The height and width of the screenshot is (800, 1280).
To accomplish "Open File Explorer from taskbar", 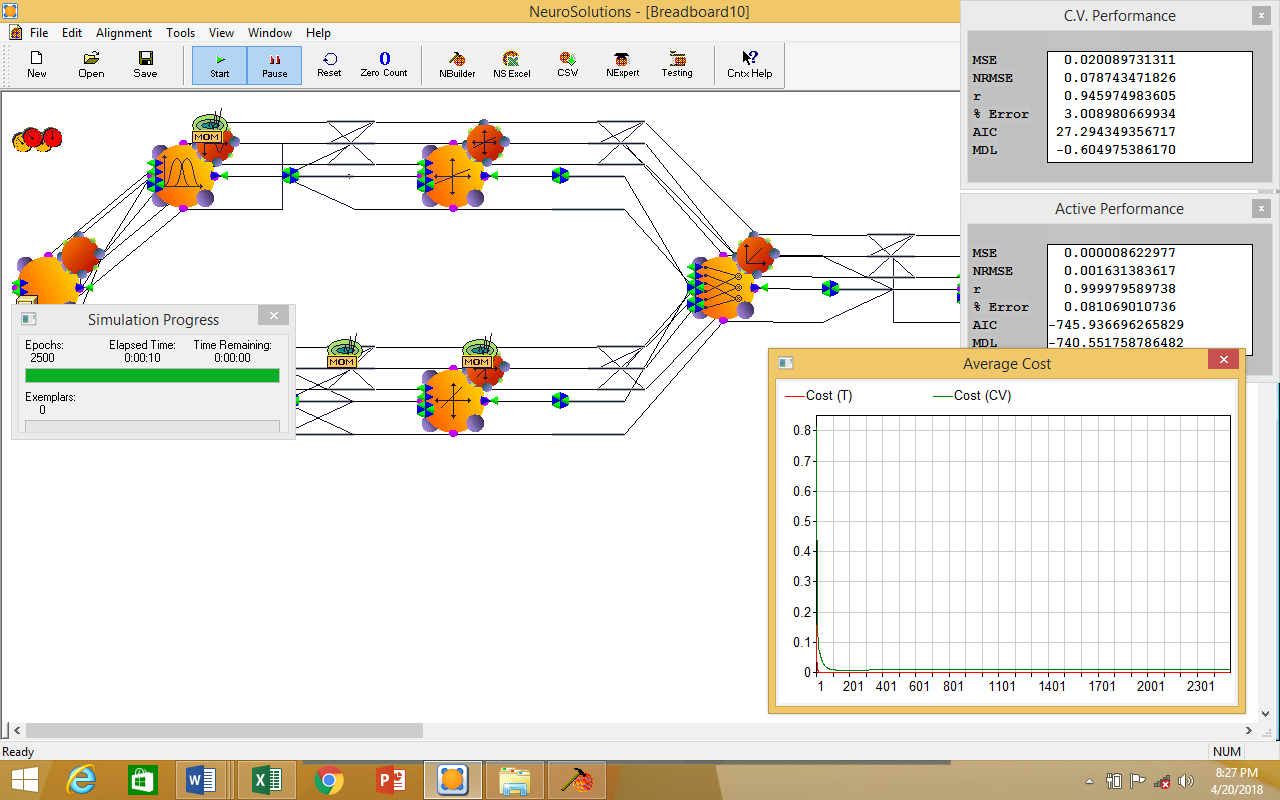I will tap(514, 780).
